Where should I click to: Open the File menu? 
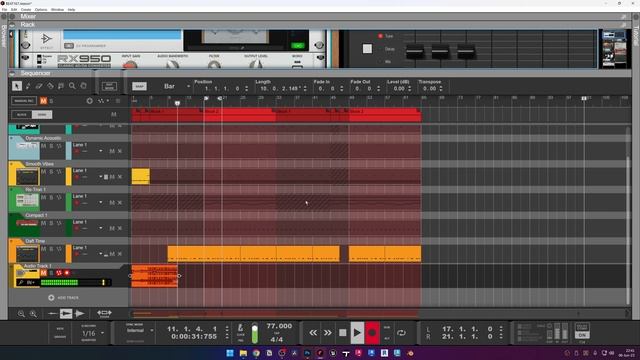(x=4, y=9)
